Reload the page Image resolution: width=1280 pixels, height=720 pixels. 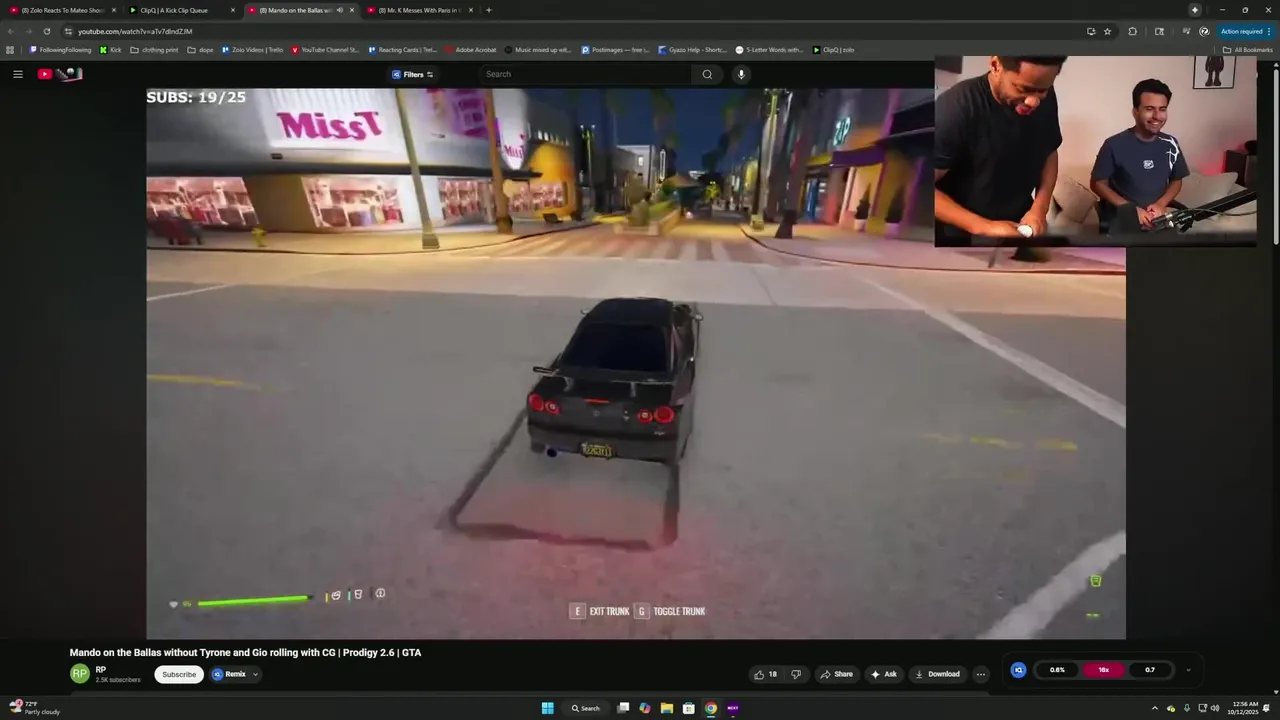46,31
